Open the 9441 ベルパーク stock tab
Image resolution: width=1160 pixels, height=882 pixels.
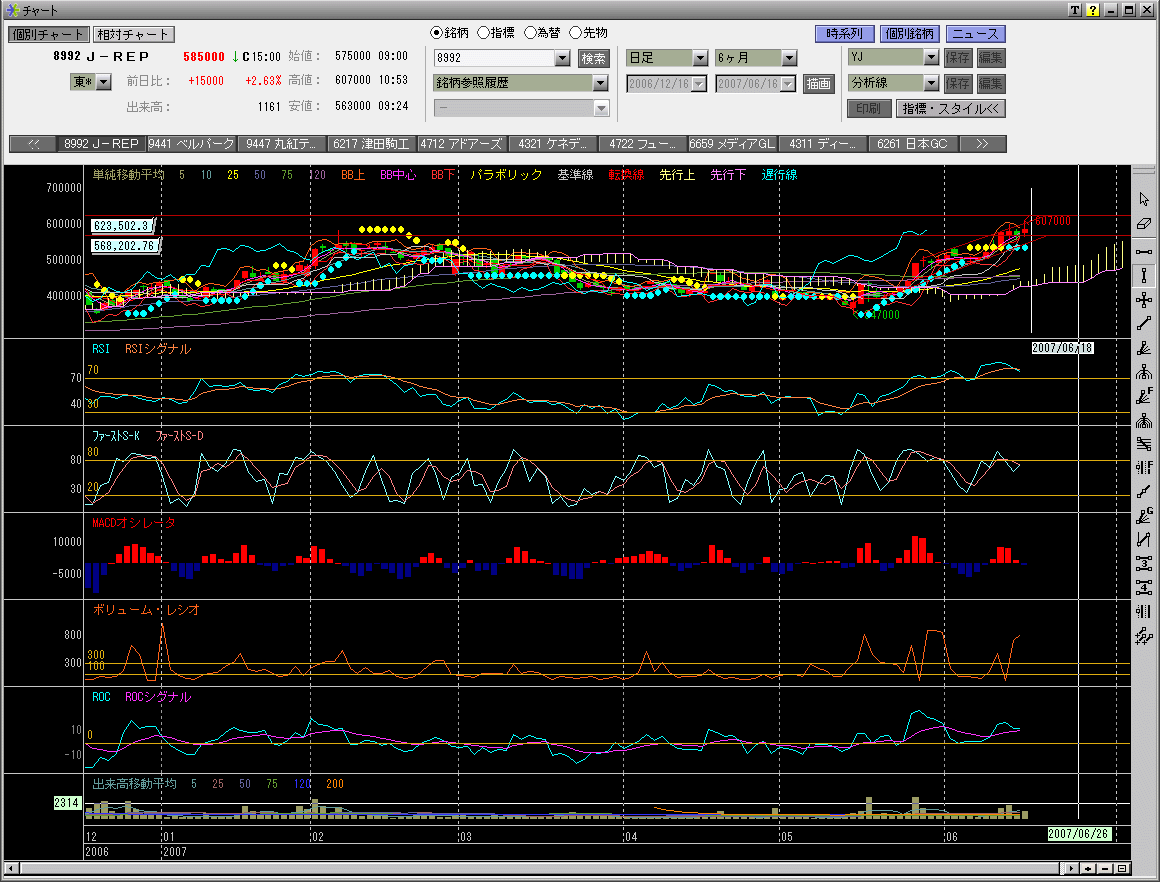pos(191,144)
